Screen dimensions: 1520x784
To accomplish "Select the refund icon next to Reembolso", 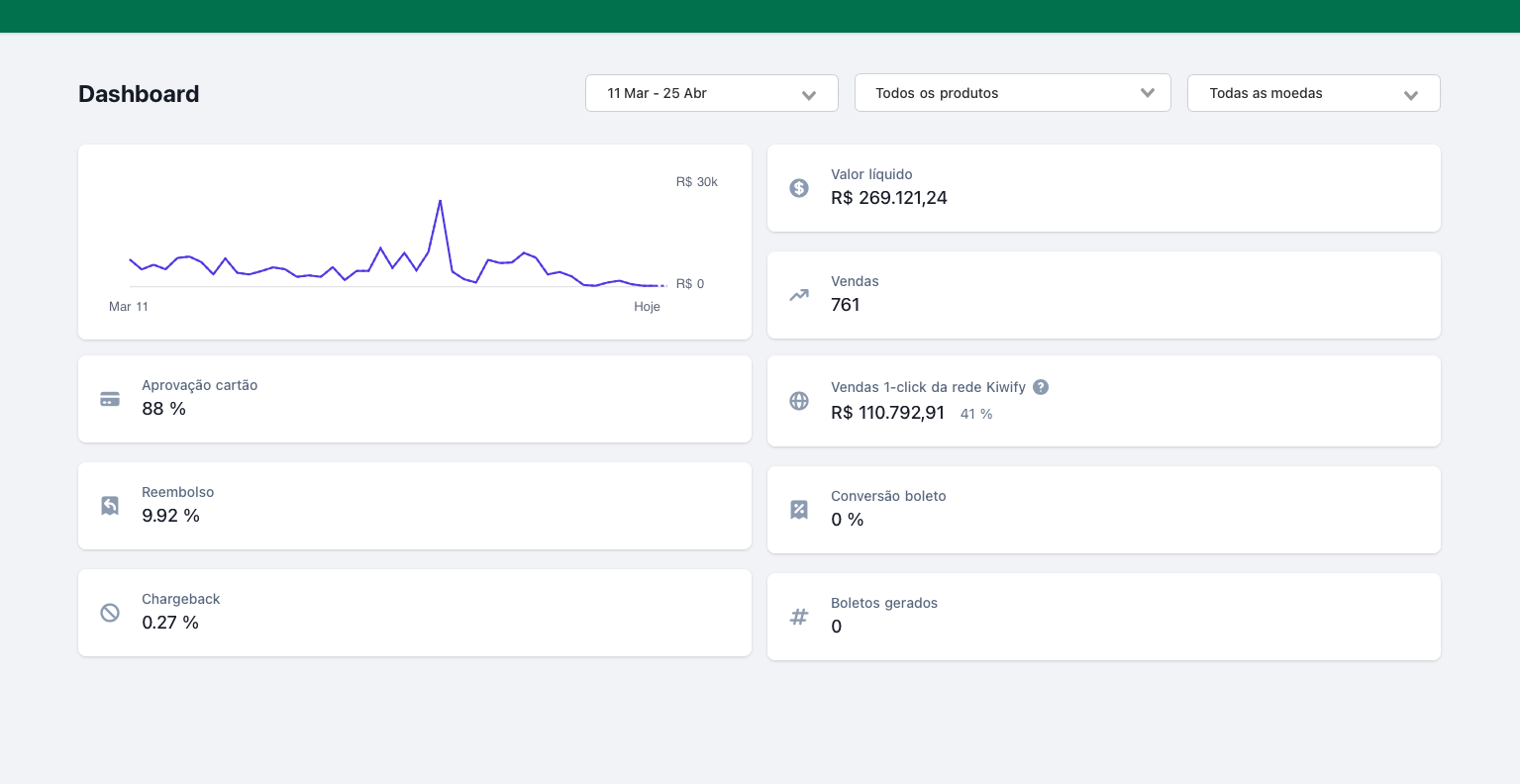I will (x=110, y=505).
